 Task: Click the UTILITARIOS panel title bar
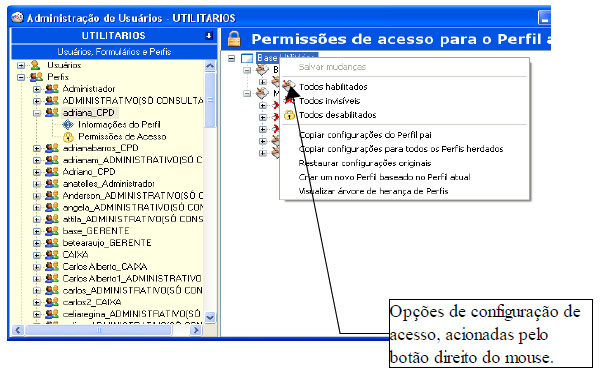[114, 36]
